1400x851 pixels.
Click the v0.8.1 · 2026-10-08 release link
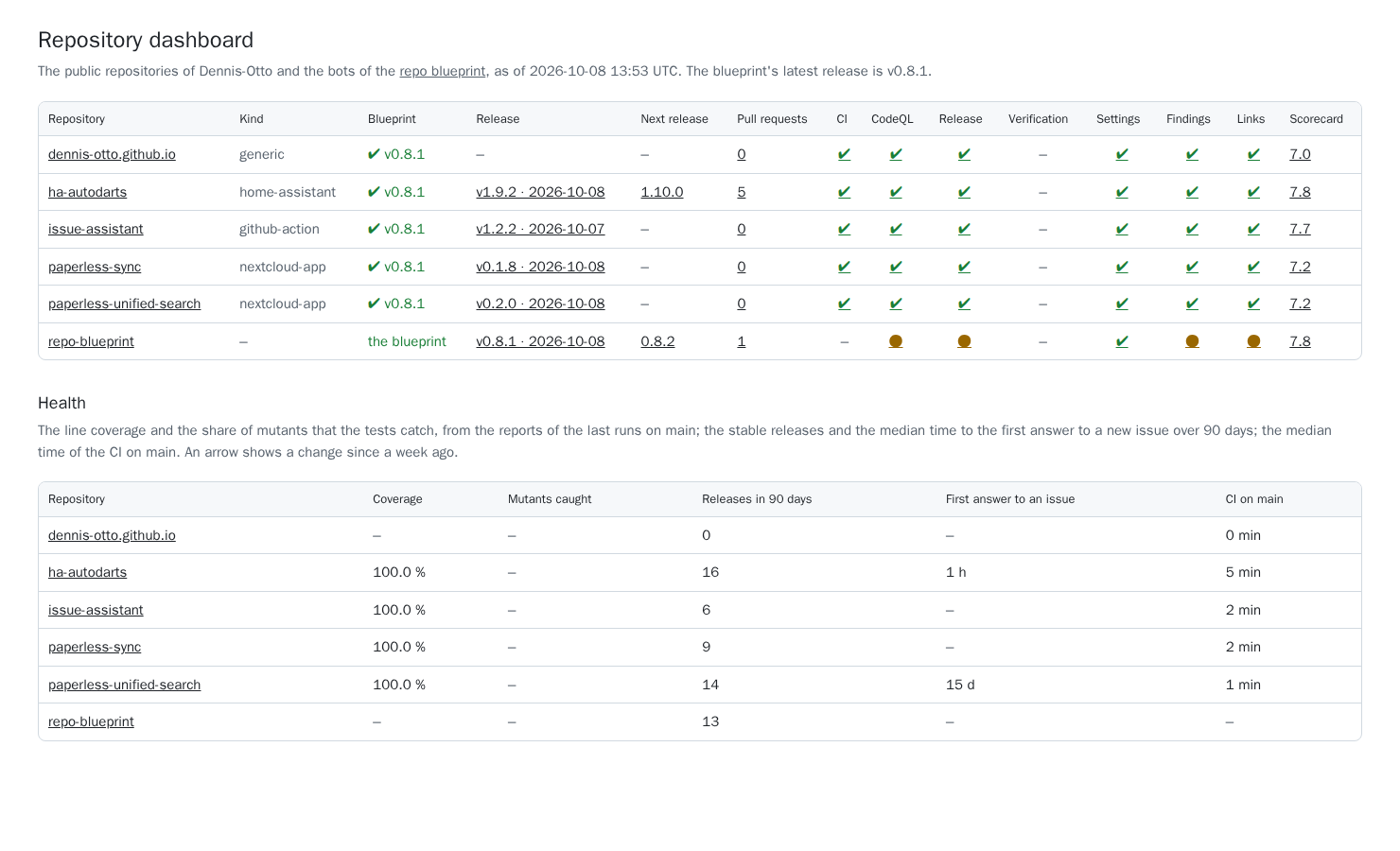point(540,341)
